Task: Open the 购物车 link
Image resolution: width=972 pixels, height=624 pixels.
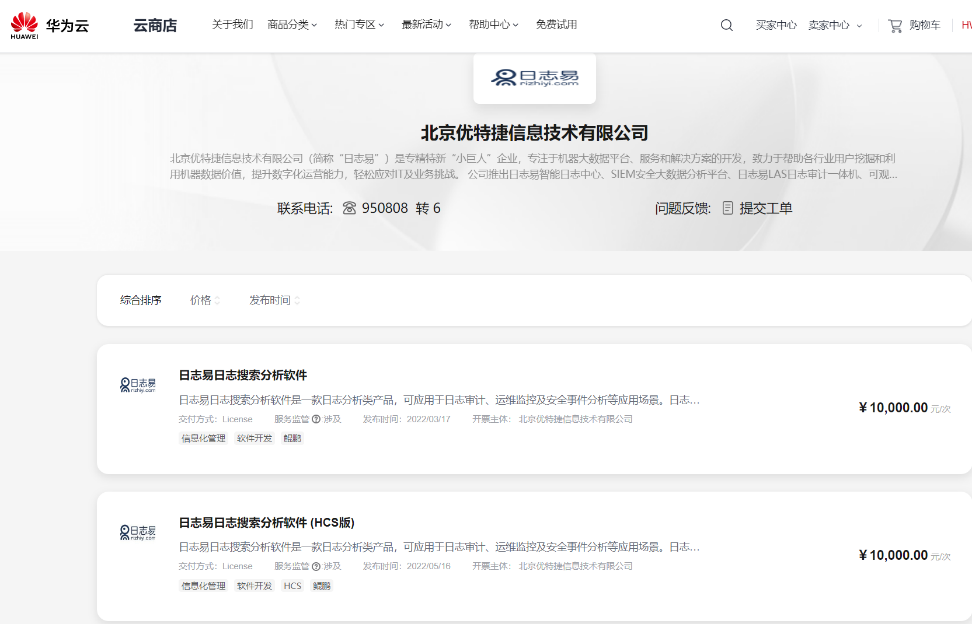Action: point(924,25)
